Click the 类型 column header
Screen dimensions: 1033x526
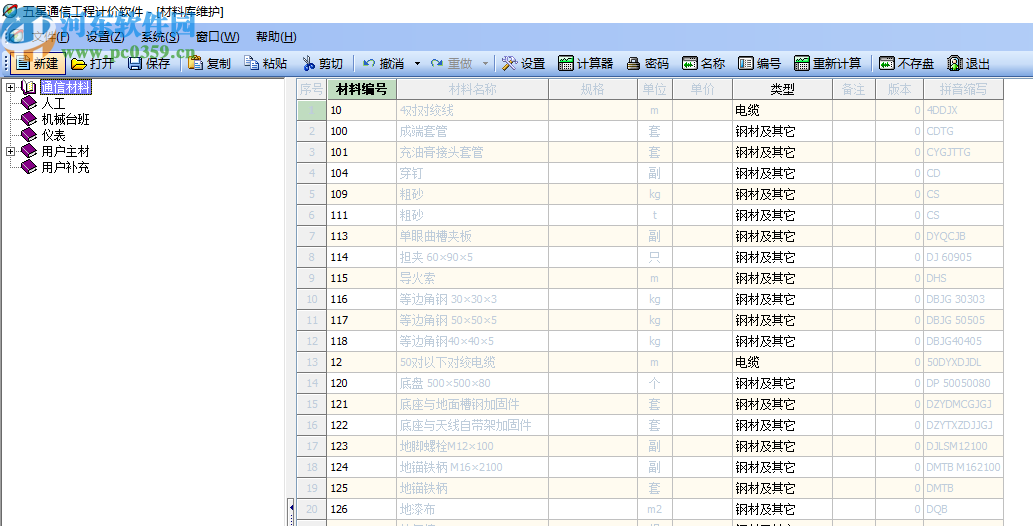pos(782,89)
